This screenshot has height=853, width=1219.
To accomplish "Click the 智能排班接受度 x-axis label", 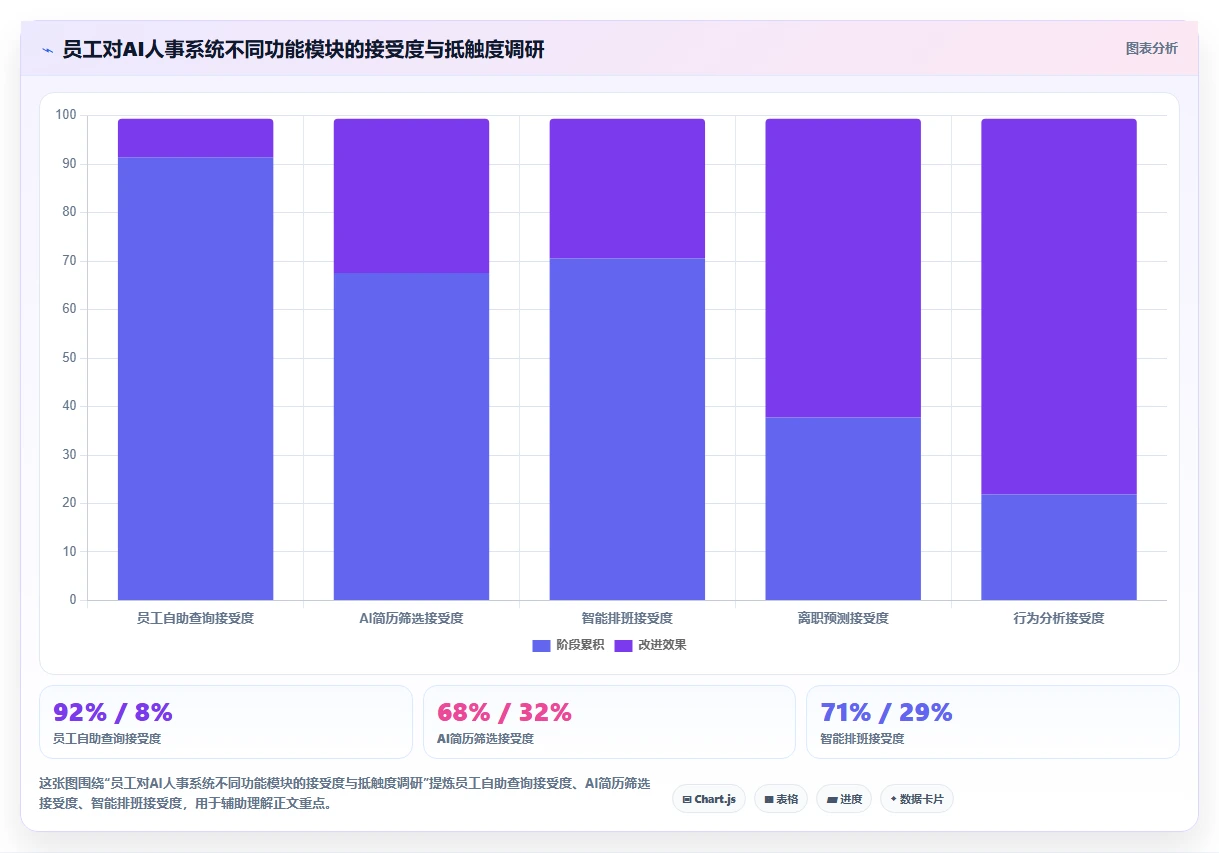I will tap(627, 619).
